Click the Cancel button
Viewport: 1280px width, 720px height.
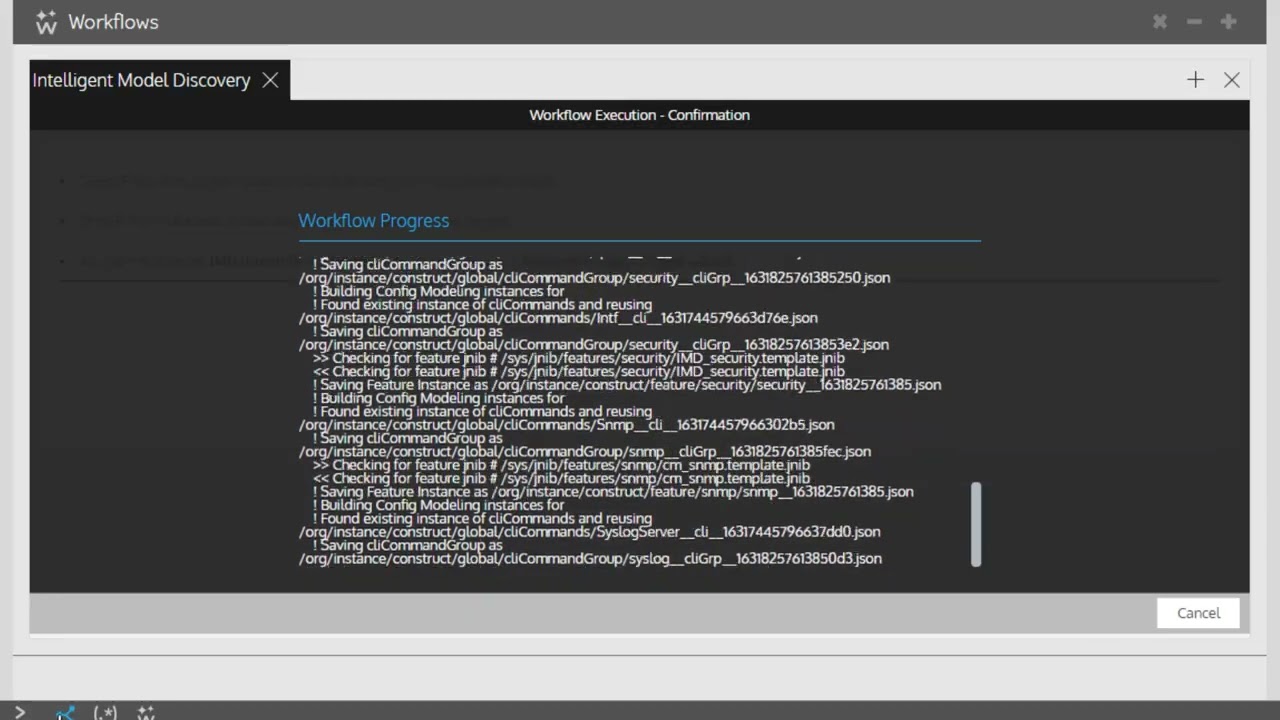(1198, 613)
